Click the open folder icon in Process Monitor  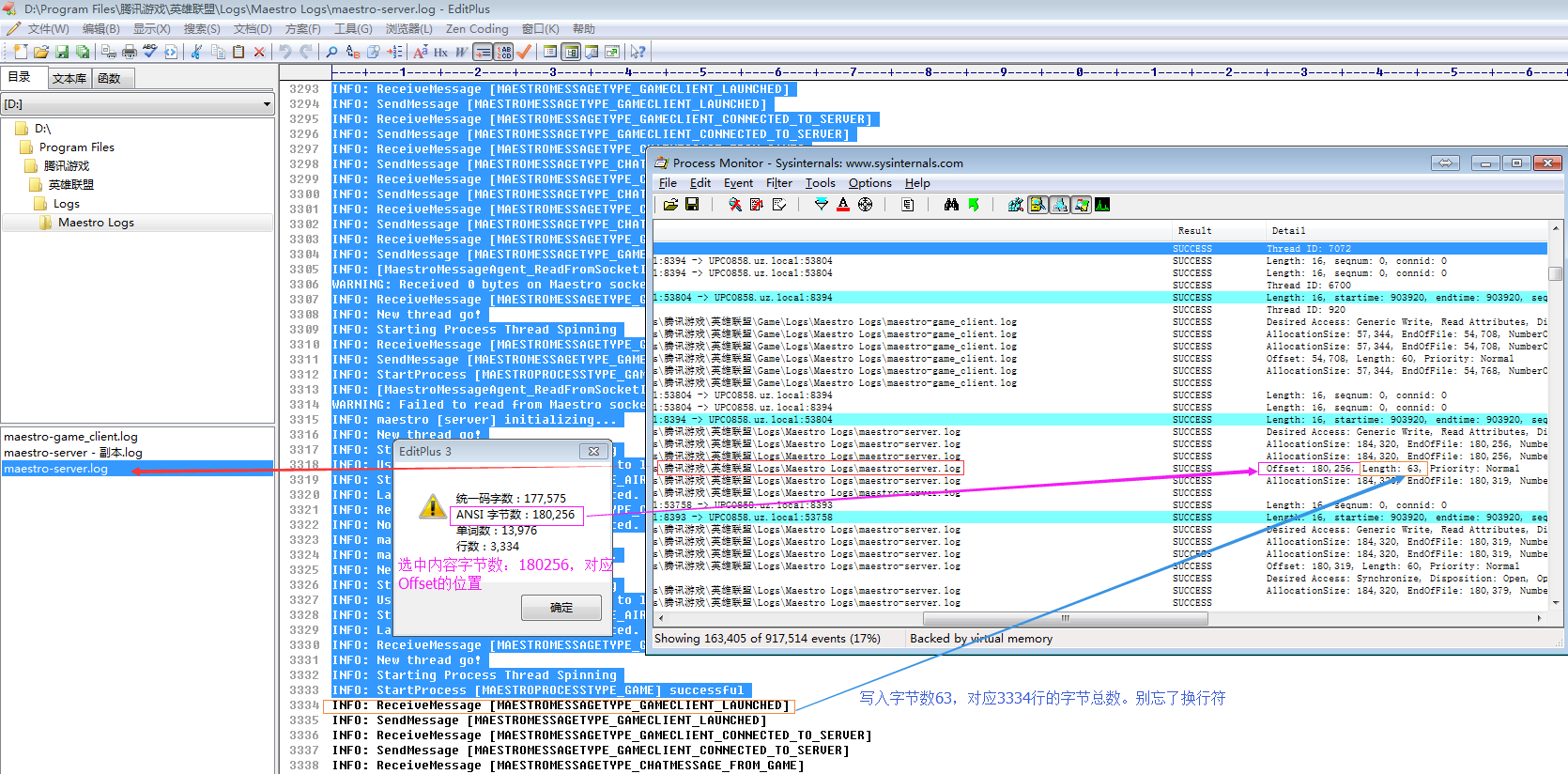tap(670, 204)
